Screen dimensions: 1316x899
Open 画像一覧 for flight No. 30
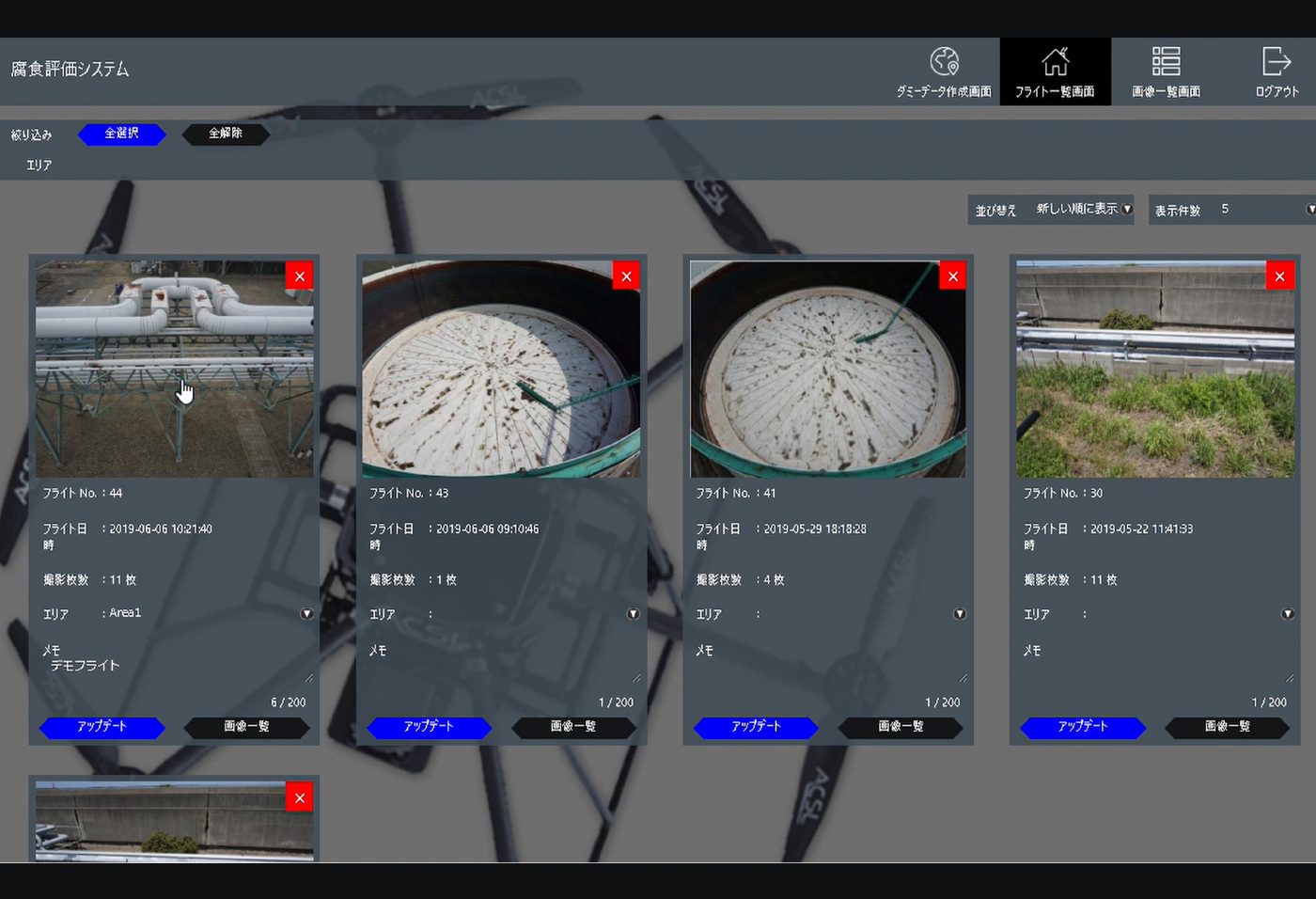(1228, 727)
